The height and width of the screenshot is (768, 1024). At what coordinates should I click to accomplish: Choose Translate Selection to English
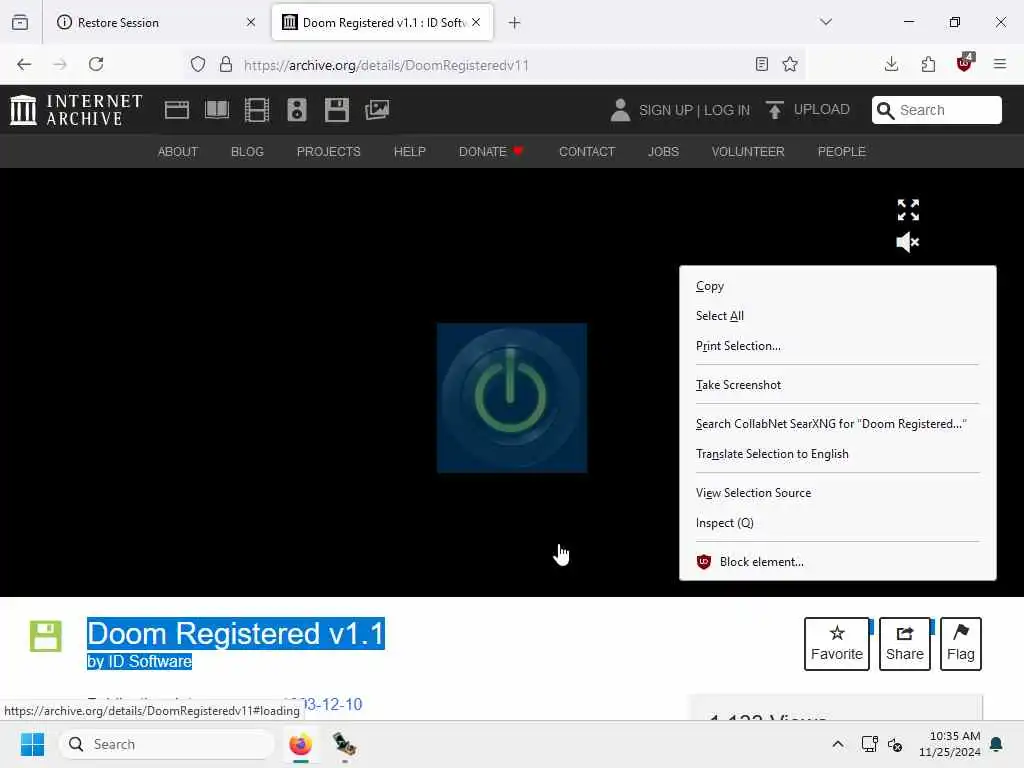point(837,454)
